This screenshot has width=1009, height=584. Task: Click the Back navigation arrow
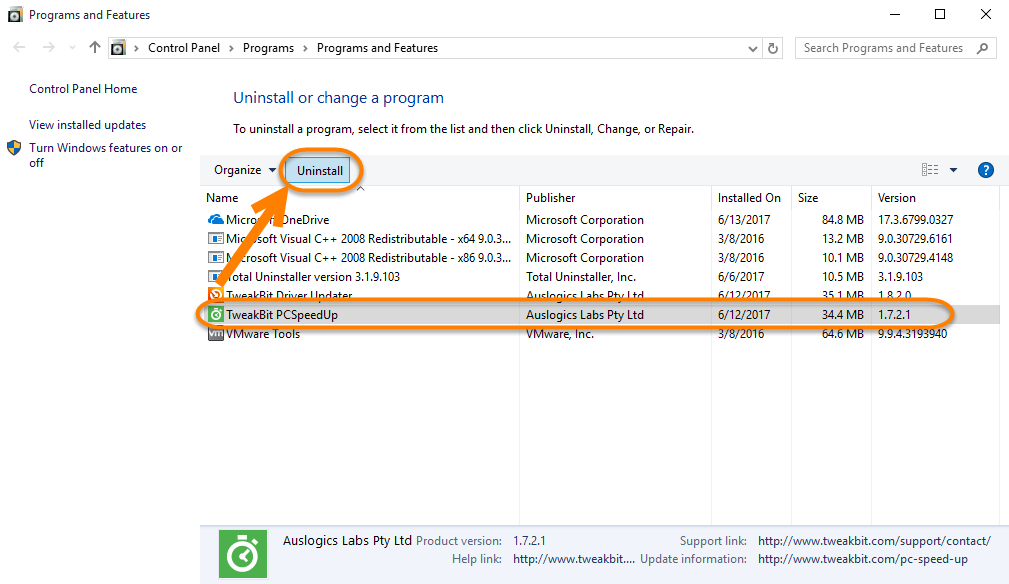19,48
